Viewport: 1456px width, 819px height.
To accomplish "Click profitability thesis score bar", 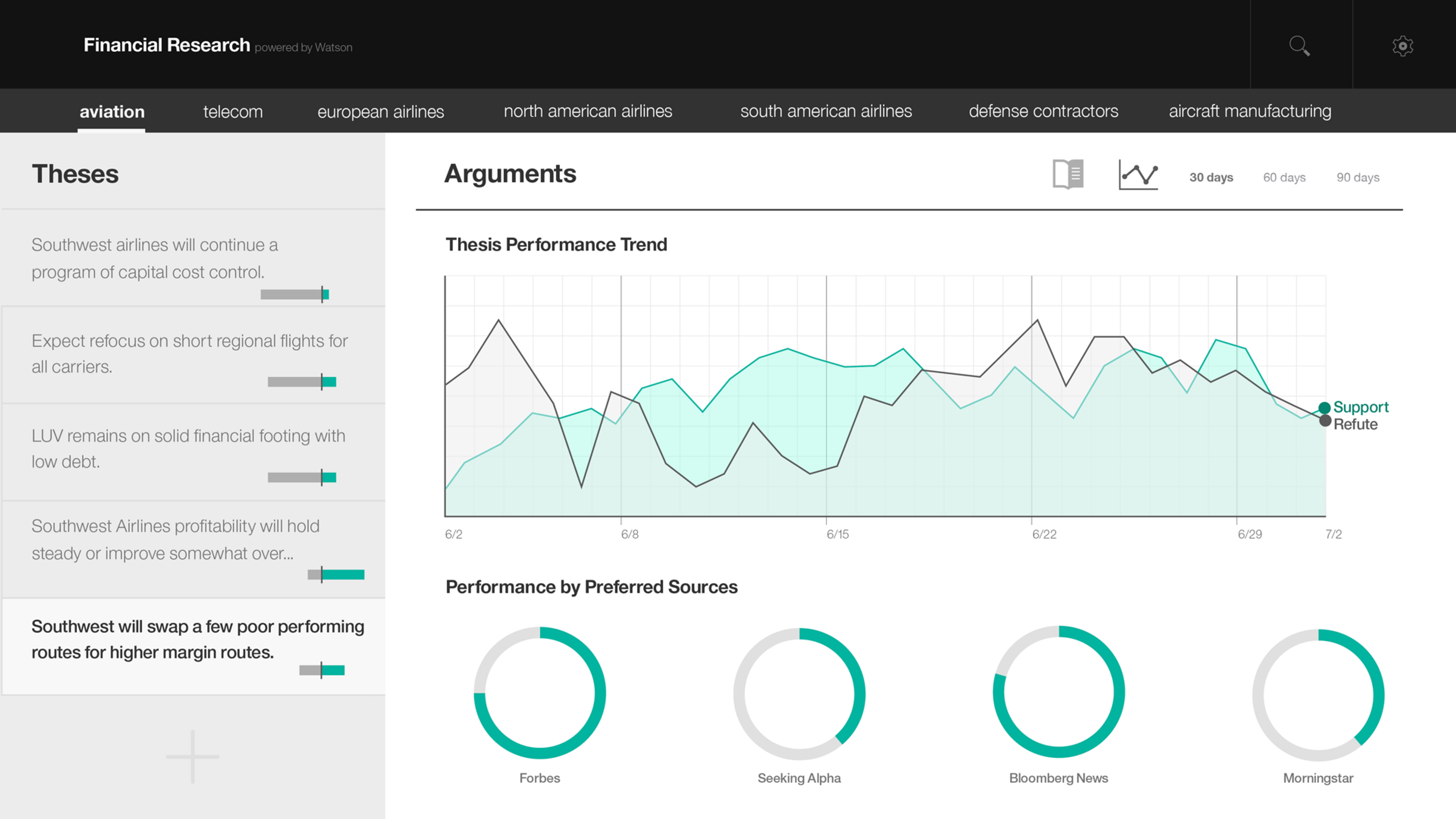I will 336,575.
